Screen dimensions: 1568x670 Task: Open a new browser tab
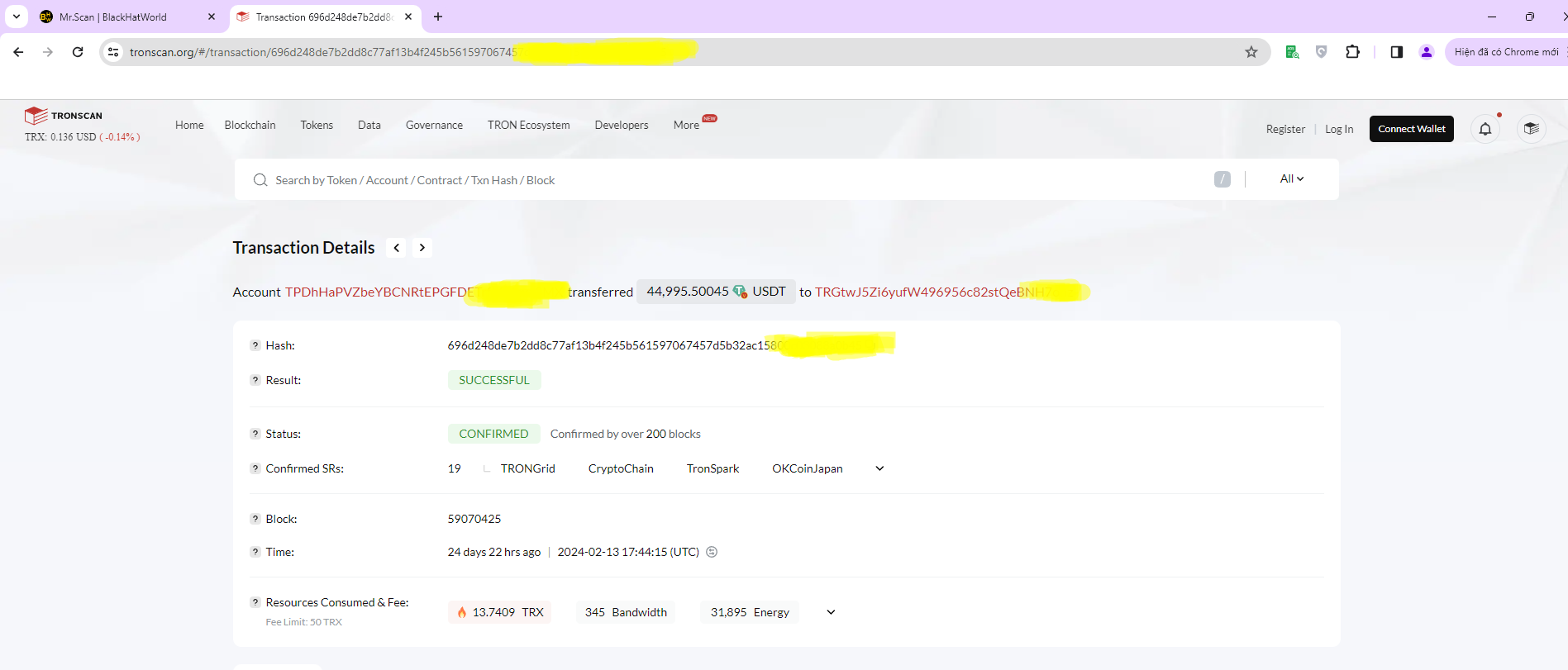438,17
